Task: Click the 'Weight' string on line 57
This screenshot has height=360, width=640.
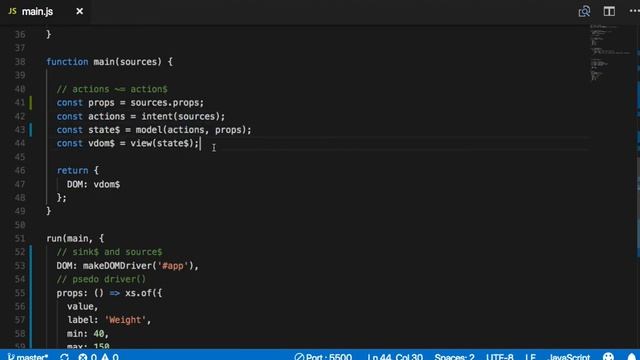Action: 125,320
